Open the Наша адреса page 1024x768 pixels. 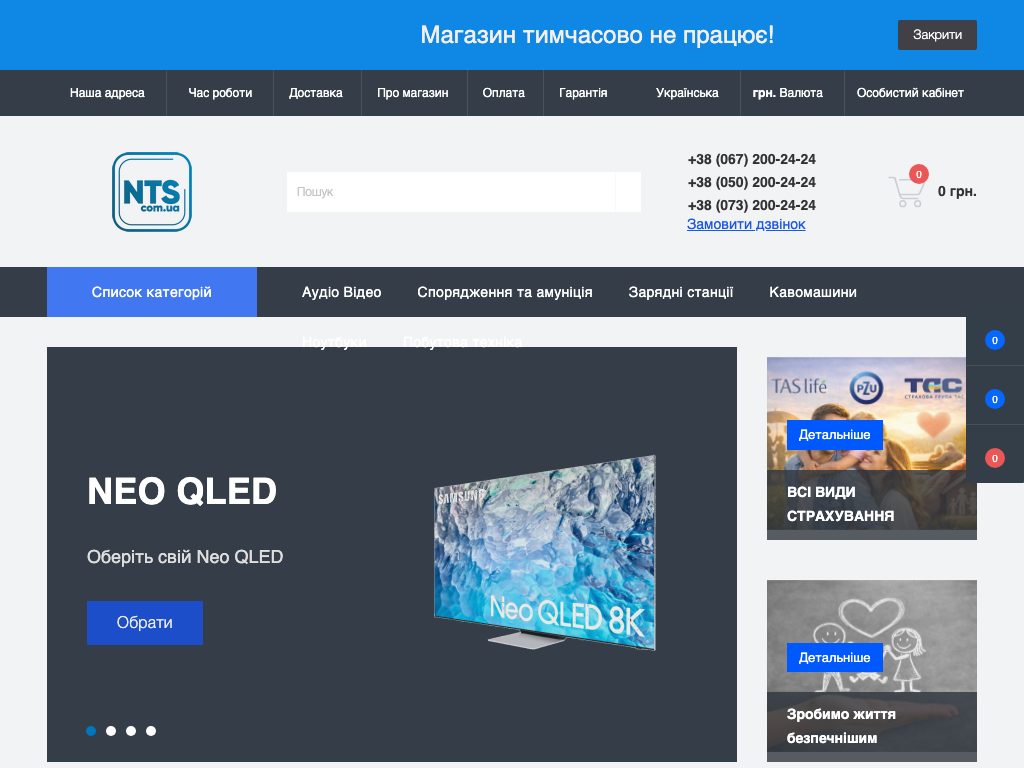(107, 93)
